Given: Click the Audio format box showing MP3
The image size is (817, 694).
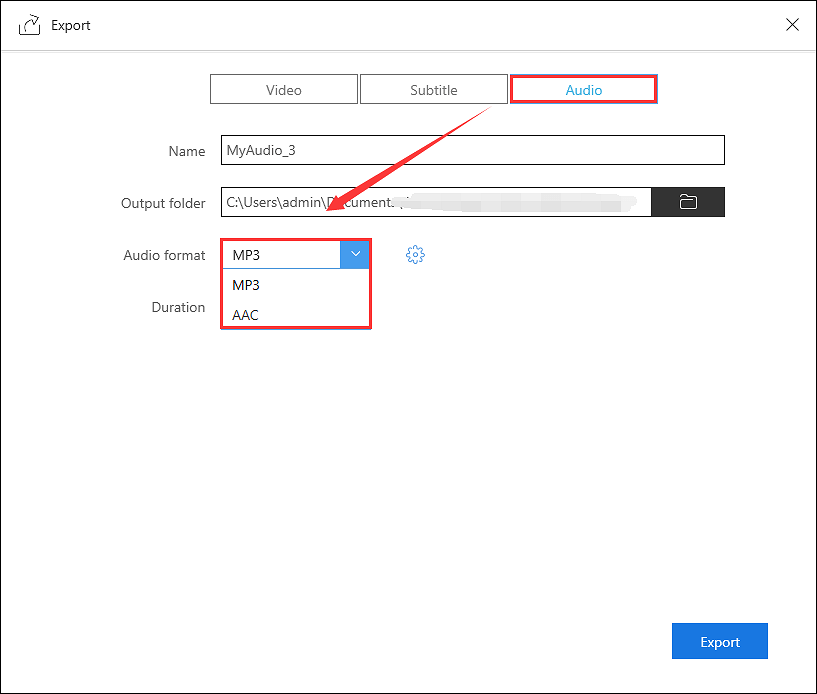Looking at the screenshot, I should coord(281,255).
